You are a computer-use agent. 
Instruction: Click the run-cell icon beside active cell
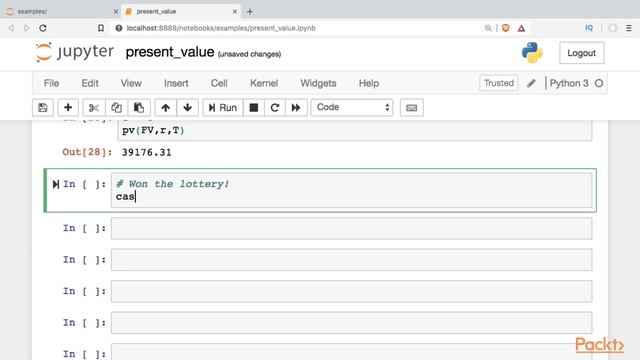click(56, 184)
